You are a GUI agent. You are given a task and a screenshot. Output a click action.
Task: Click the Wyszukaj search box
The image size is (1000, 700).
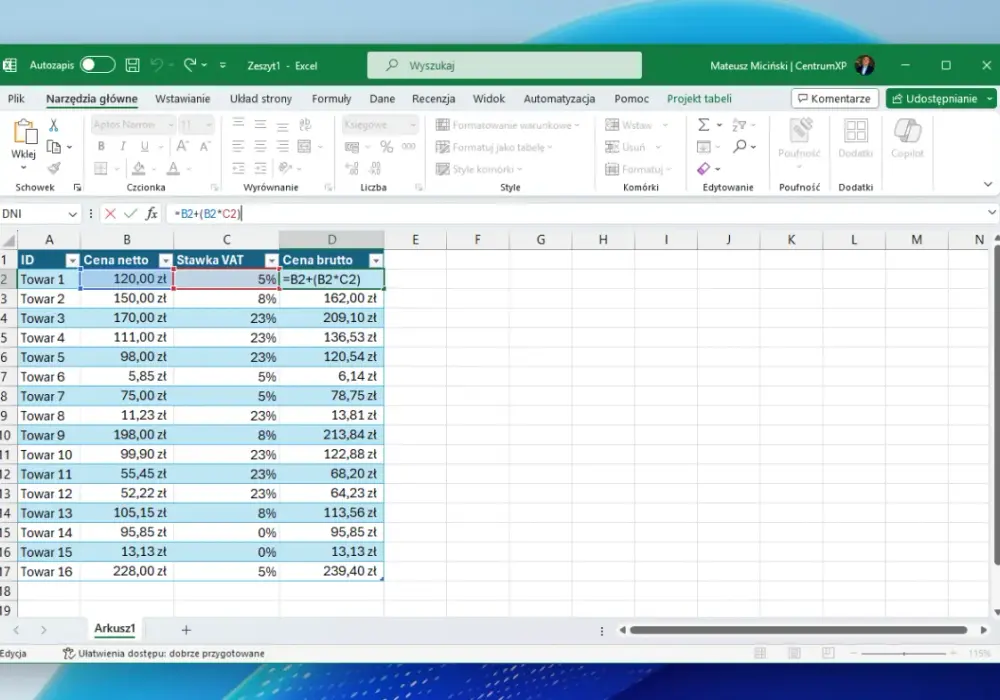504,65
